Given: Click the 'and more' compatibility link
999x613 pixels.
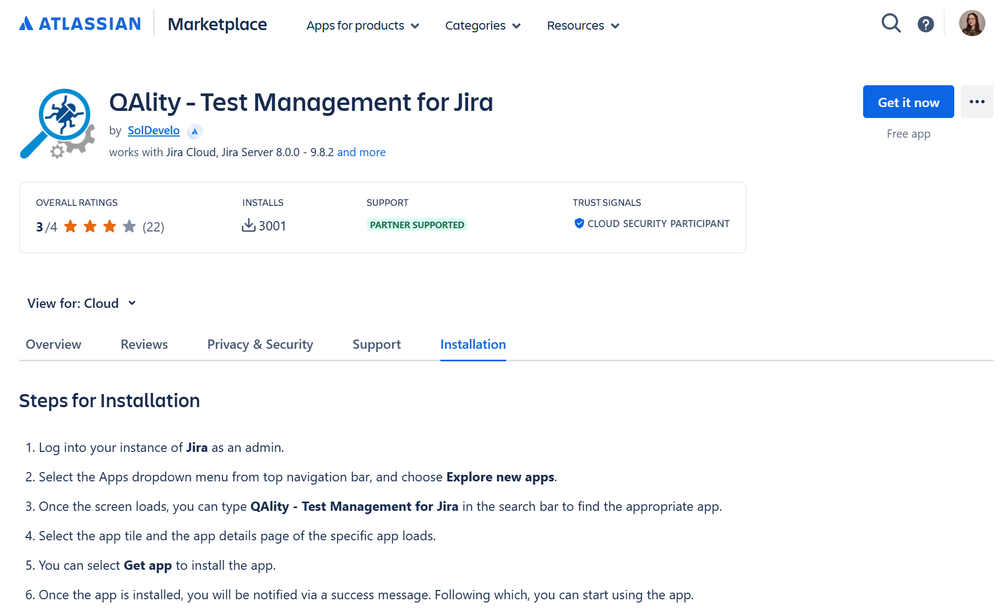Looking at the screenshot, I should [361, 152].
